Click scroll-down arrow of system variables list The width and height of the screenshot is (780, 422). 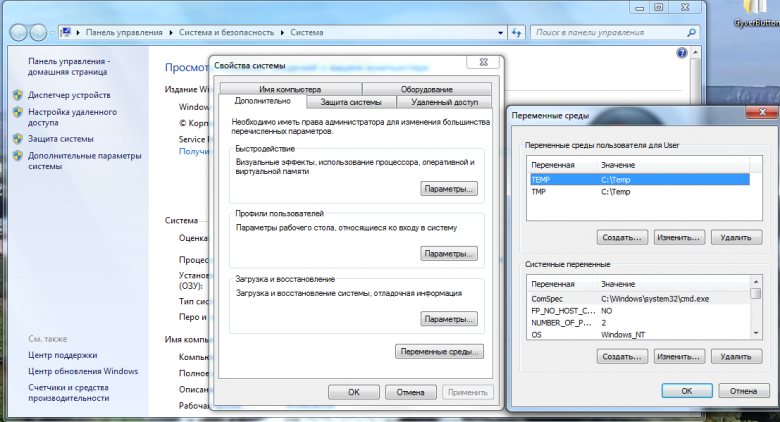756,333
